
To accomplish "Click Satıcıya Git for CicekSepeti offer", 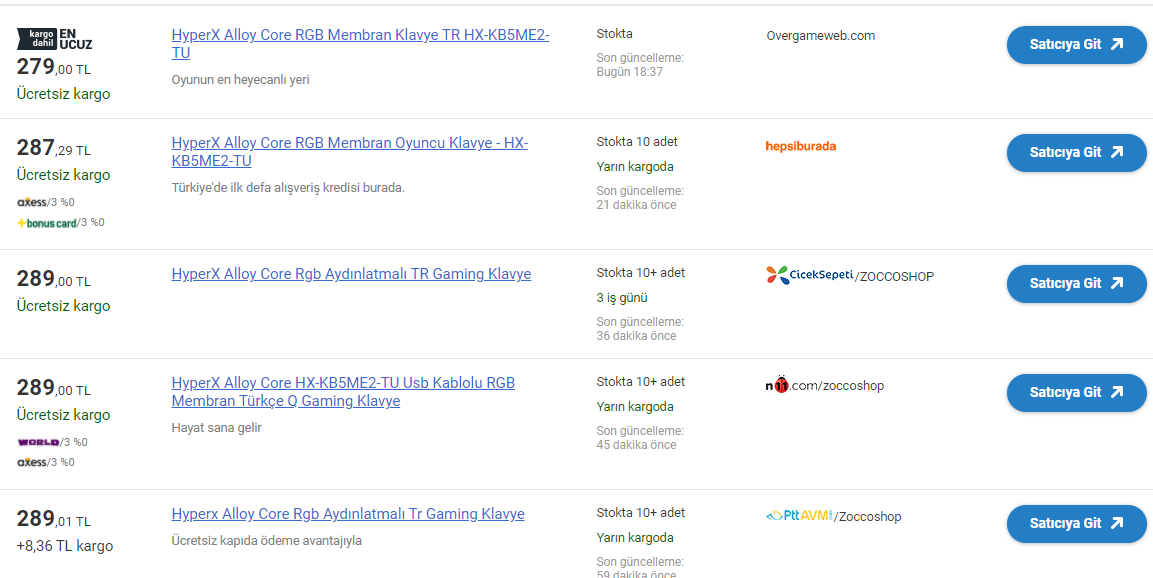I will 1076,284.
